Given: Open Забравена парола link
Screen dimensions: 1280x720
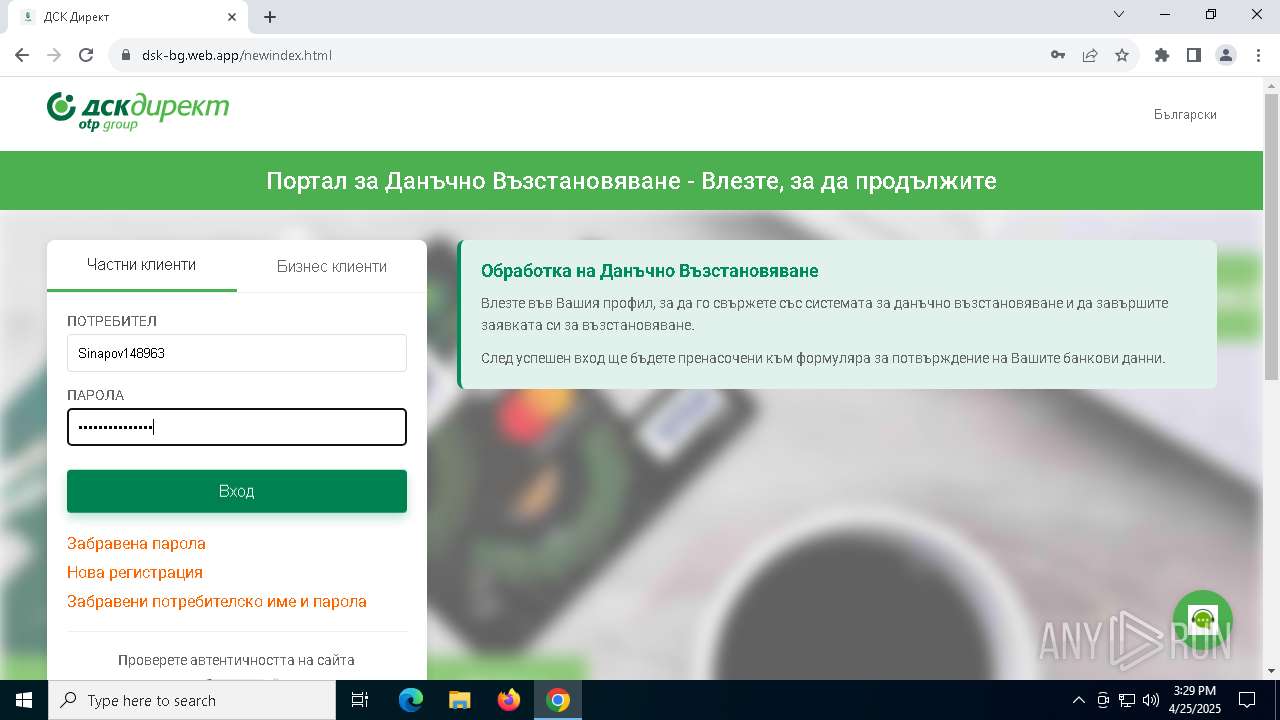Looking at the screenshot, I should pos(136,543).
